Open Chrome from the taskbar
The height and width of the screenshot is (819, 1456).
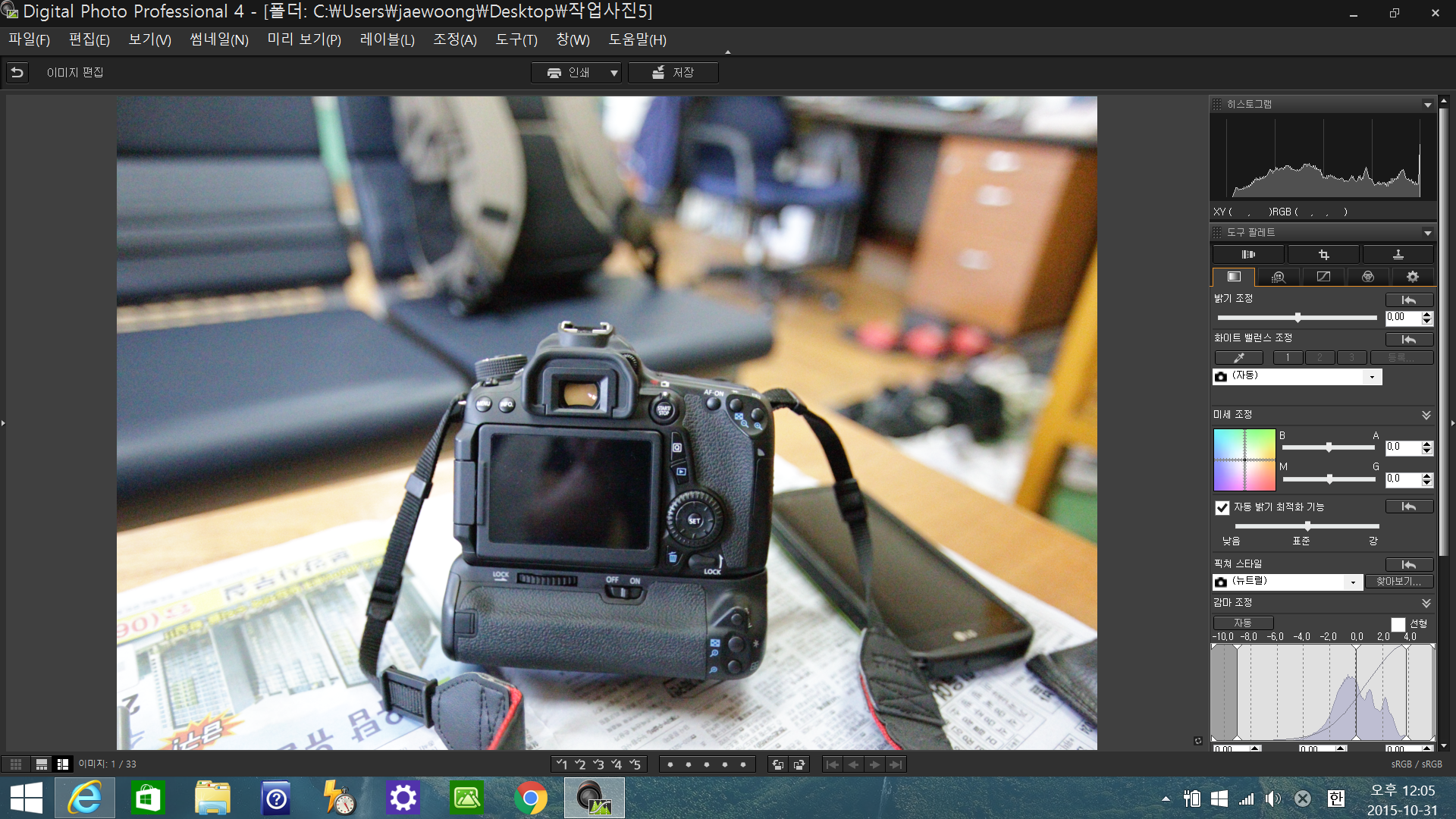pyautogui.click(x=530, y=798)
